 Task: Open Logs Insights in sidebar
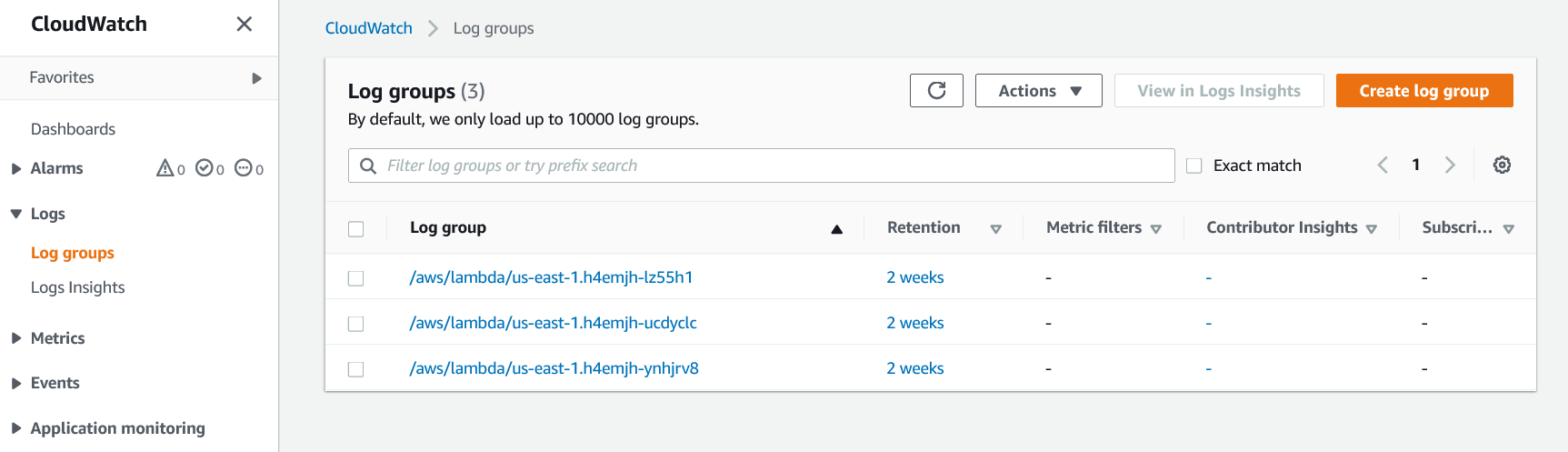(77, 287)
